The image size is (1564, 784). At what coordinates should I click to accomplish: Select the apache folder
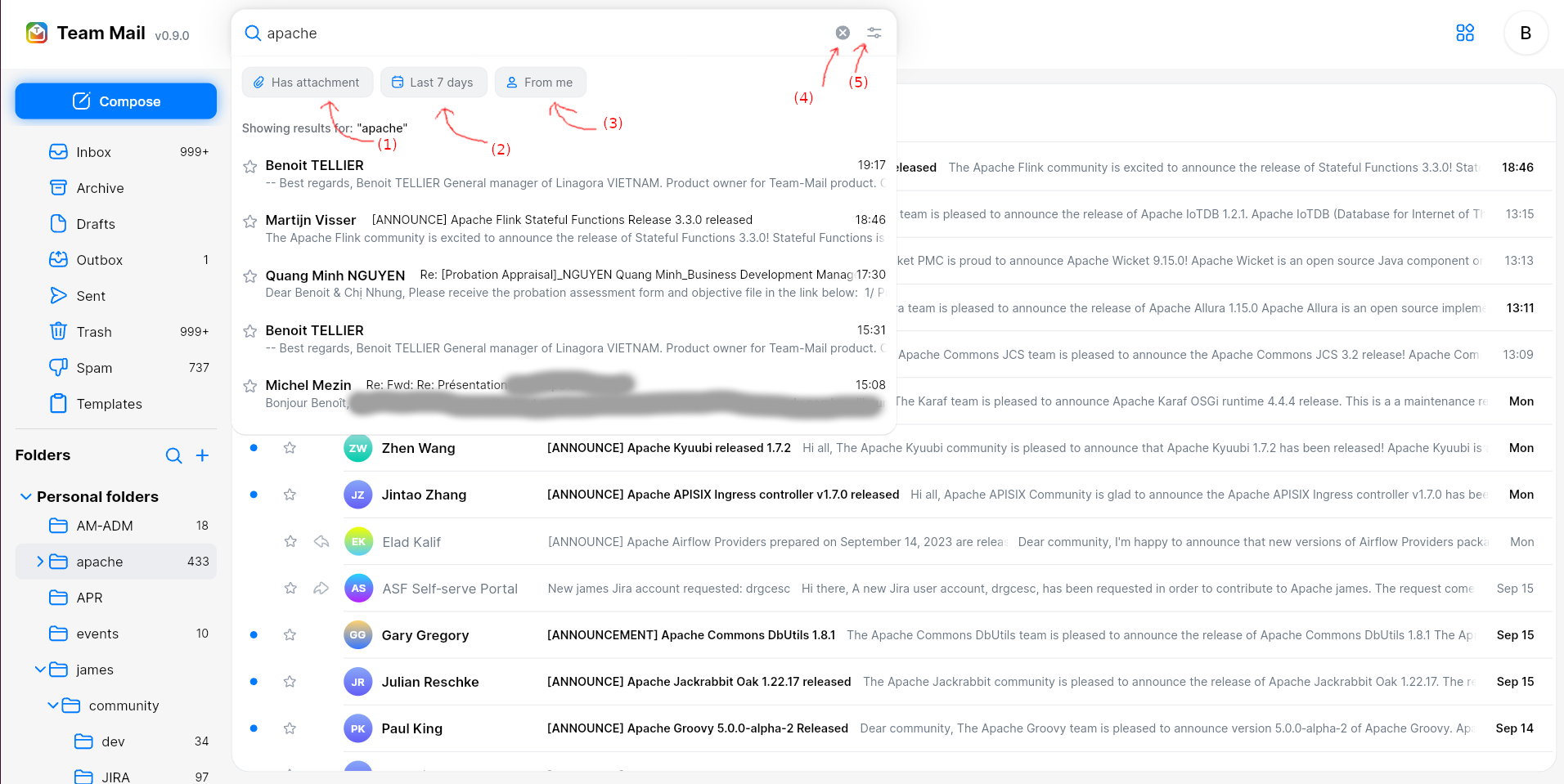116,562
